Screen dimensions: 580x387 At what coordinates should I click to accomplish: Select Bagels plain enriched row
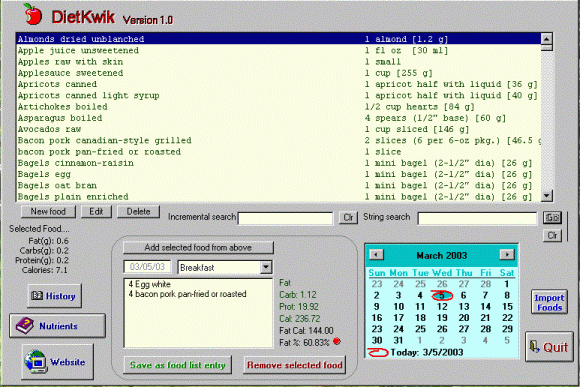(x=278, y=196)
